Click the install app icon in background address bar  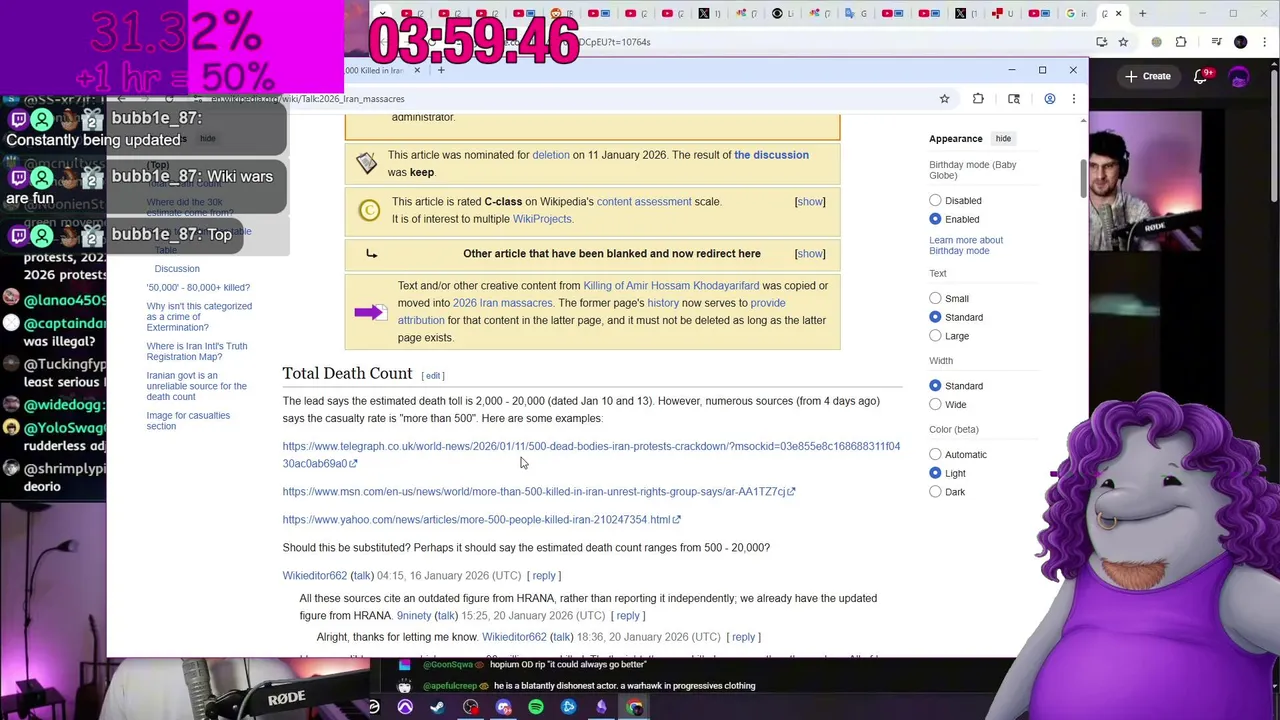coord(1101,42)
